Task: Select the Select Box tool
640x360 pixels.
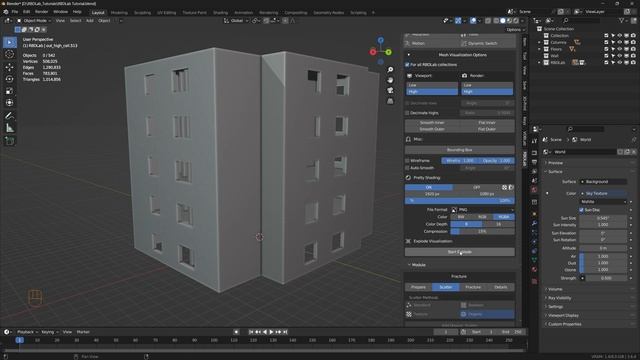Action: (10, 42)
